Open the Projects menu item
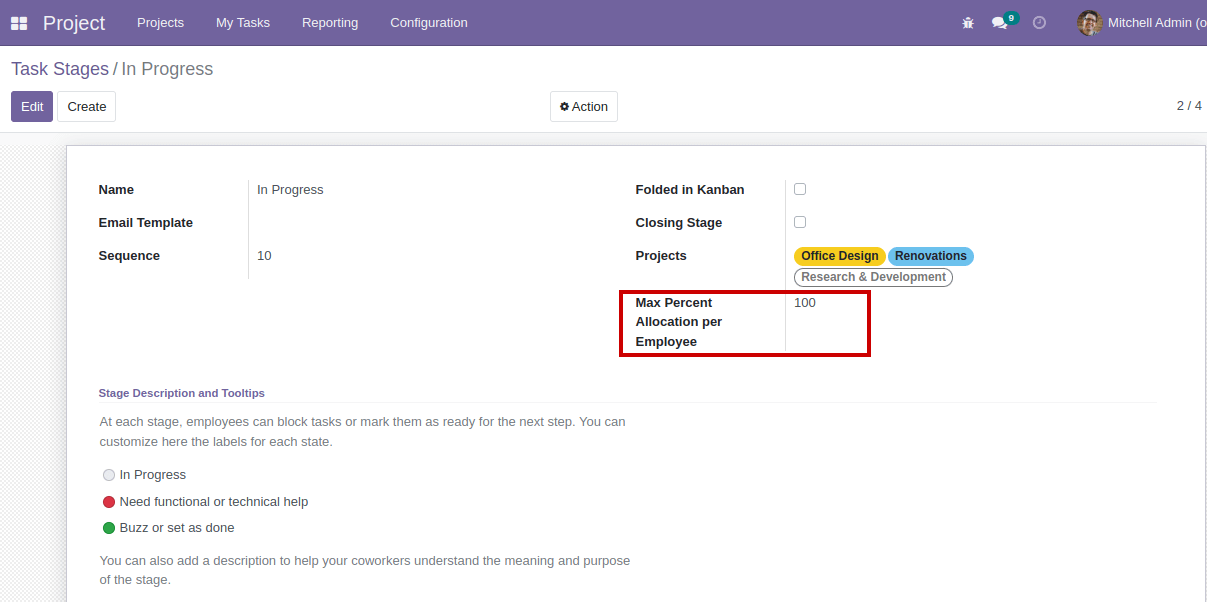This screenshot has width=1207, height=602. (x=160, y=23)
